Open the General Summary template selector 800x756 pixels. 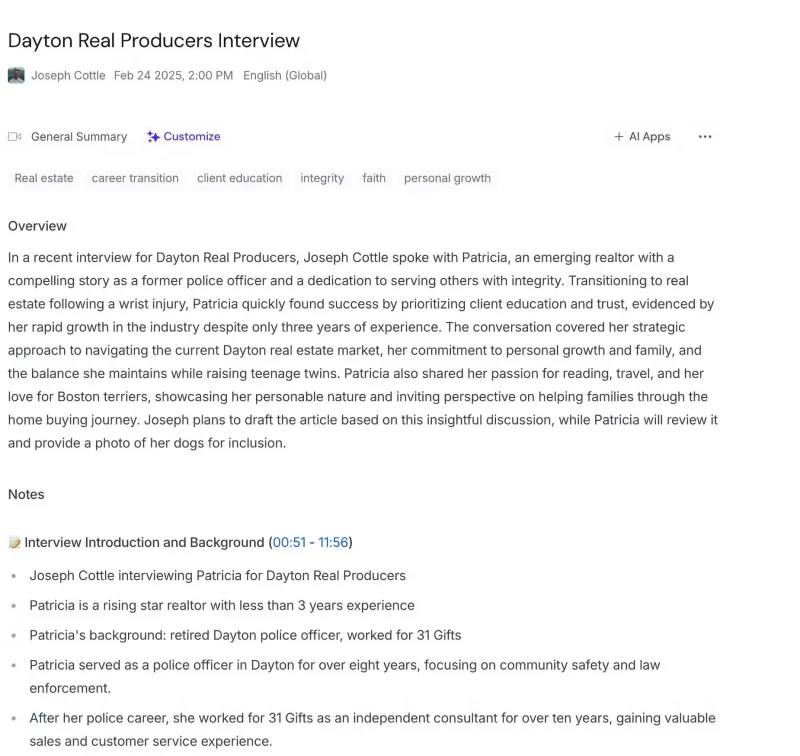click(79, 137)
